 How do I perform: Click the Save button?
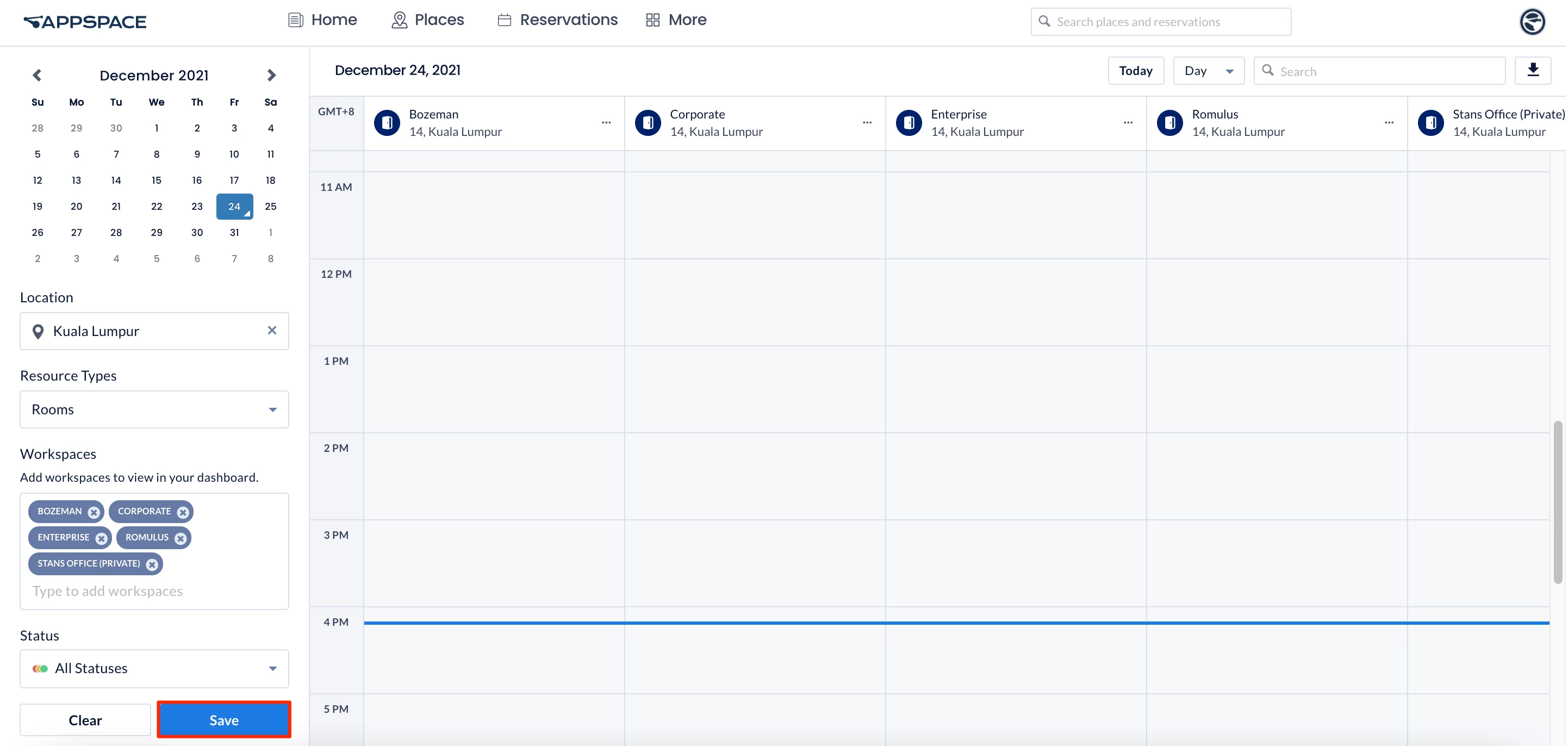click(x=223, y=720)
